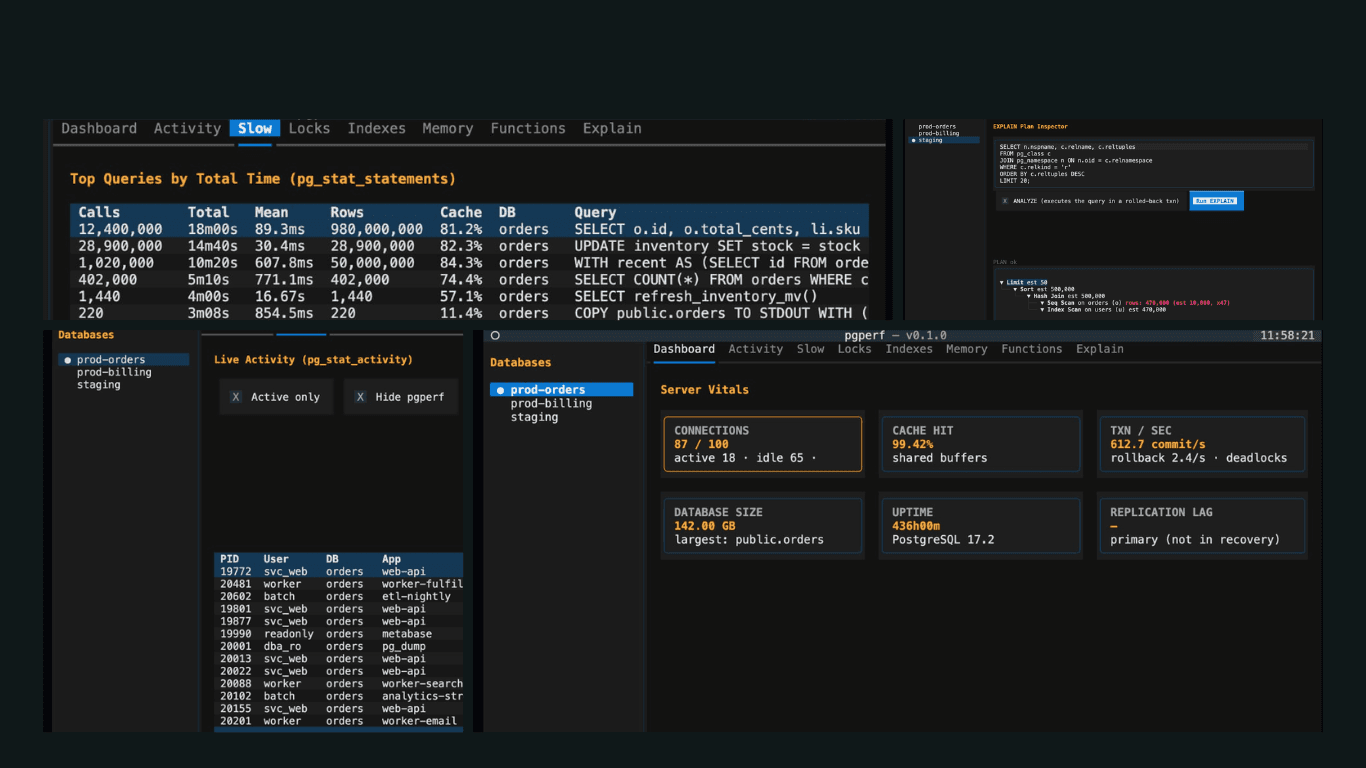Switch to Locks tab in Server Vitals window
The image size is (1366, 768).
pos(855,349)
